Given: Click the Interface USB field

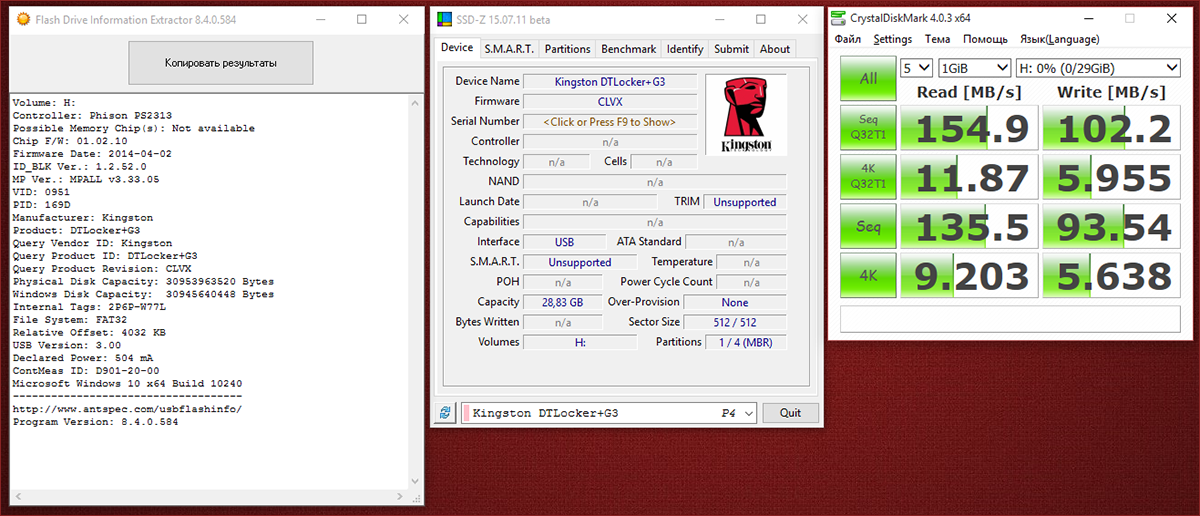Looking at the screenshot, I should coord(564,242).
